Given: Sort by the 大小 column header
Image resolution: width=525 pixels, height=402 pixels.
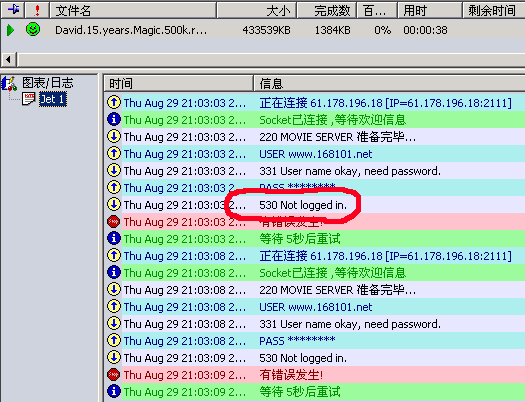Looking at the screenshot, I should [x=256, y=10].
